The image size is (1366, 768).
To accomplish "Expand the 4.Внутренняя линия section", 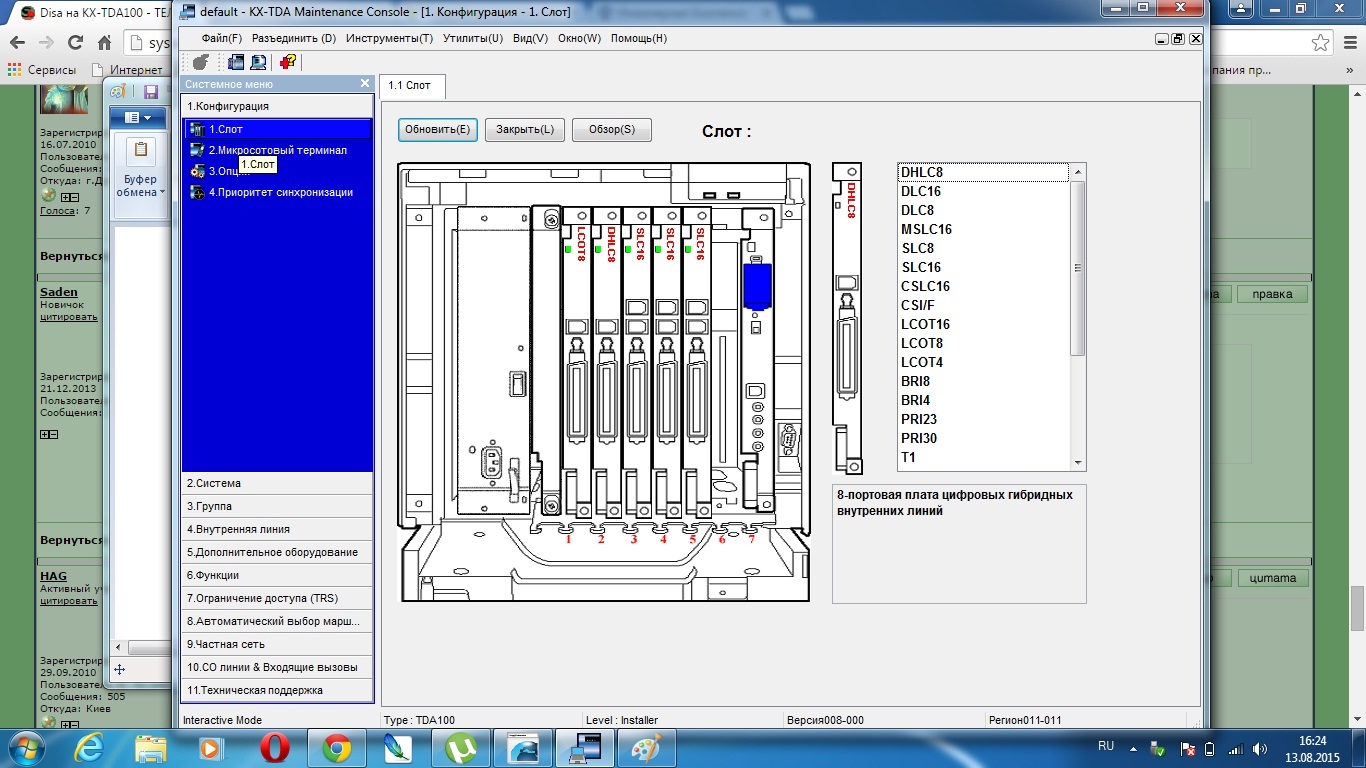I will pos(278,529).
